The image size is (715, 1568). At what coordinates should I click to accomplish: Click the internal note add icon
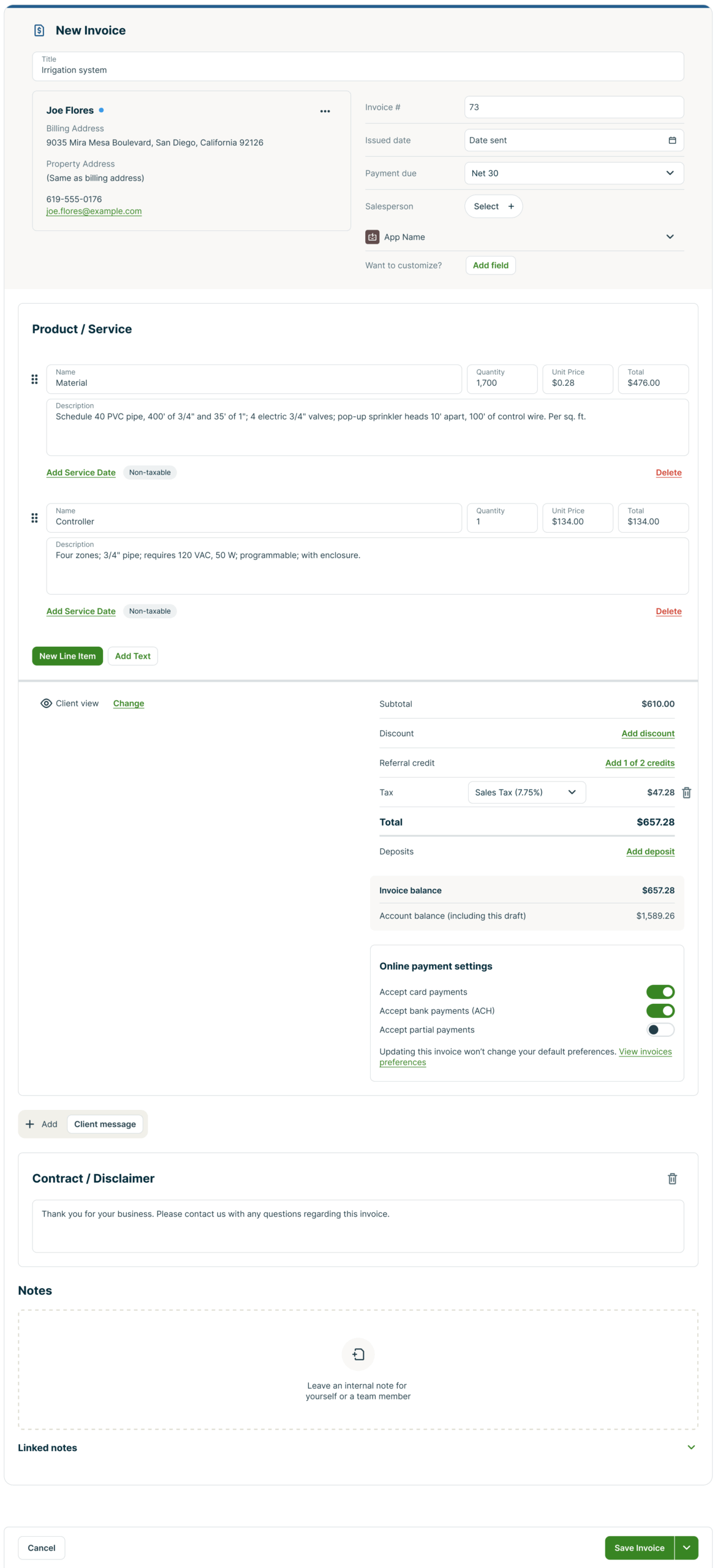click(358, 1354)
